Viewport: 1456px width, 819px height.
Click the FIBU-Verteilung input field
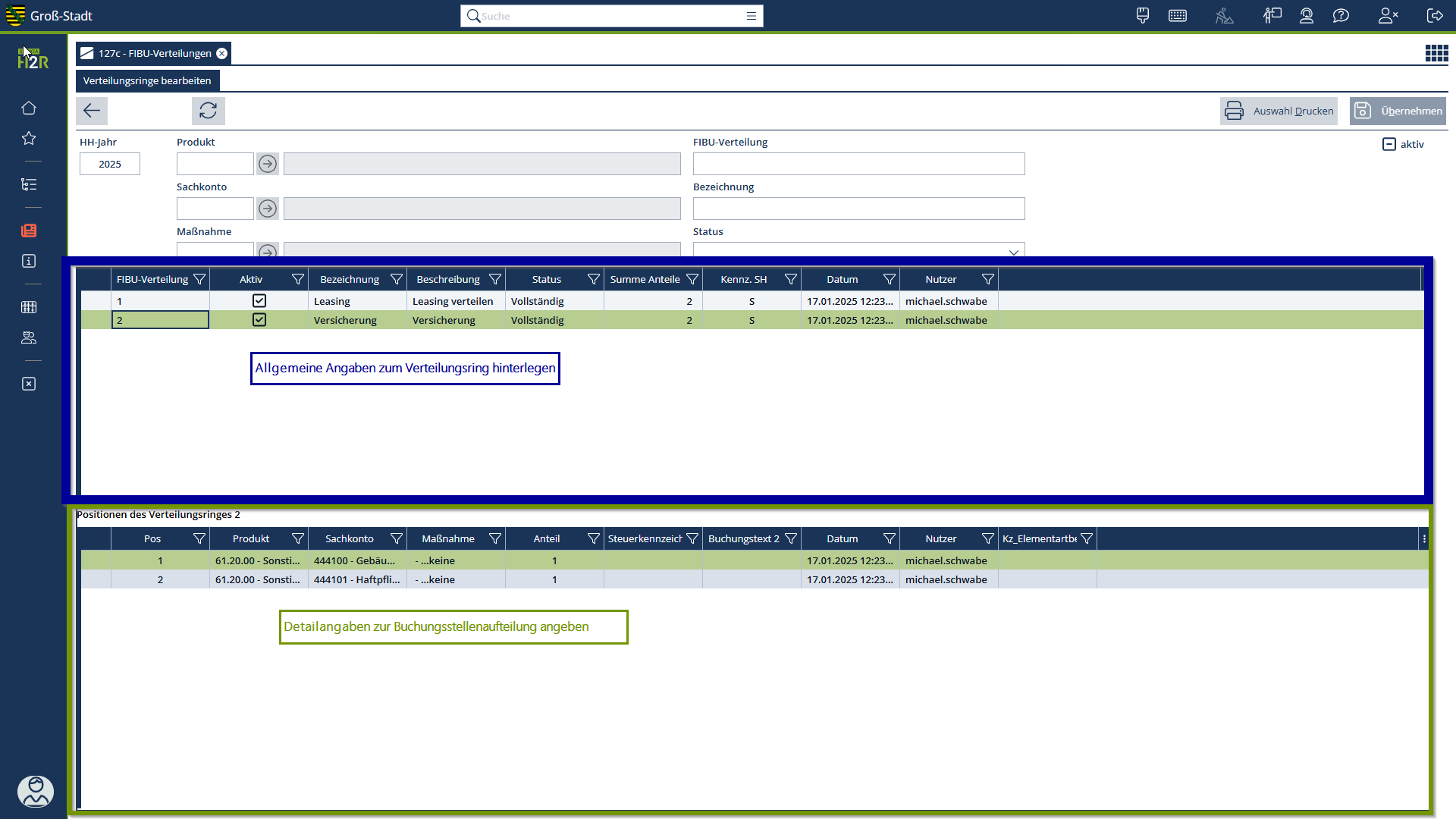tap(858, 164)
